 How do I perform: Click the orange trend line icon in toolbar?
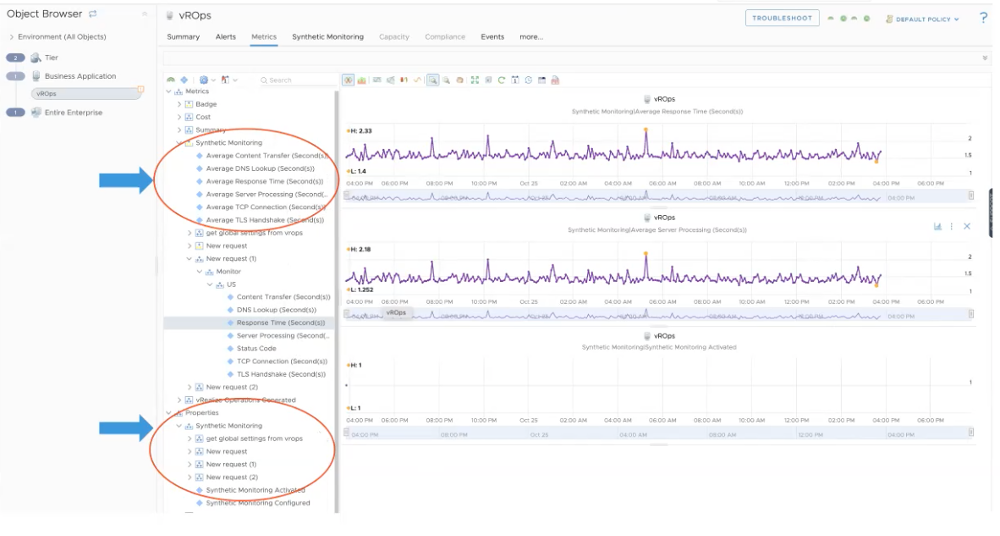(417, 80)
